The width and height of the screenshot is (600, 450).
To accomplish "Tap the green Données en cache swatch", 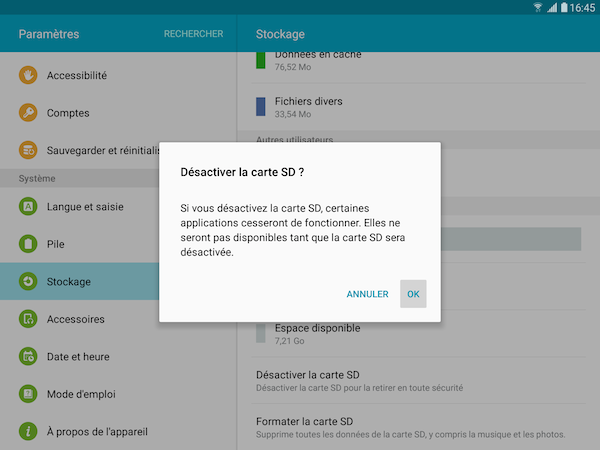I will click(x=261, y=60).
